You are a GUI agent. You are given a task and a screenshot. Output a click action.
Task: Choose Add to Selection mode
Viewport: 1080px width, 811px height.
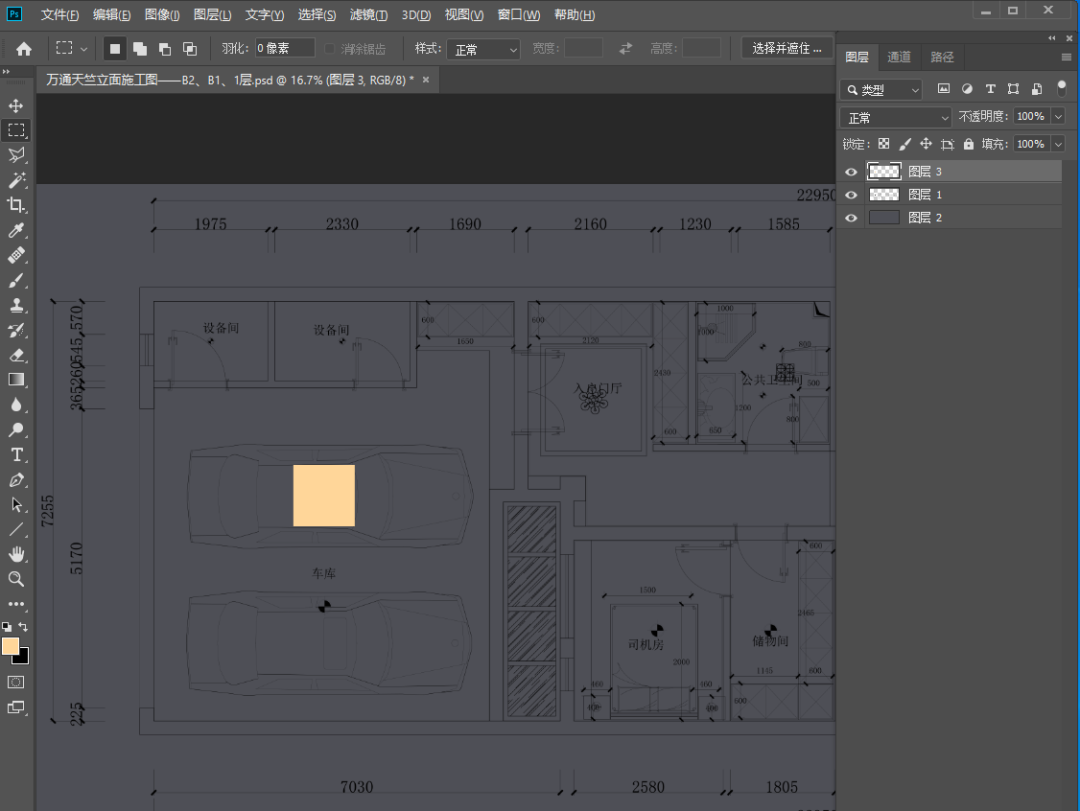[140, 48]
